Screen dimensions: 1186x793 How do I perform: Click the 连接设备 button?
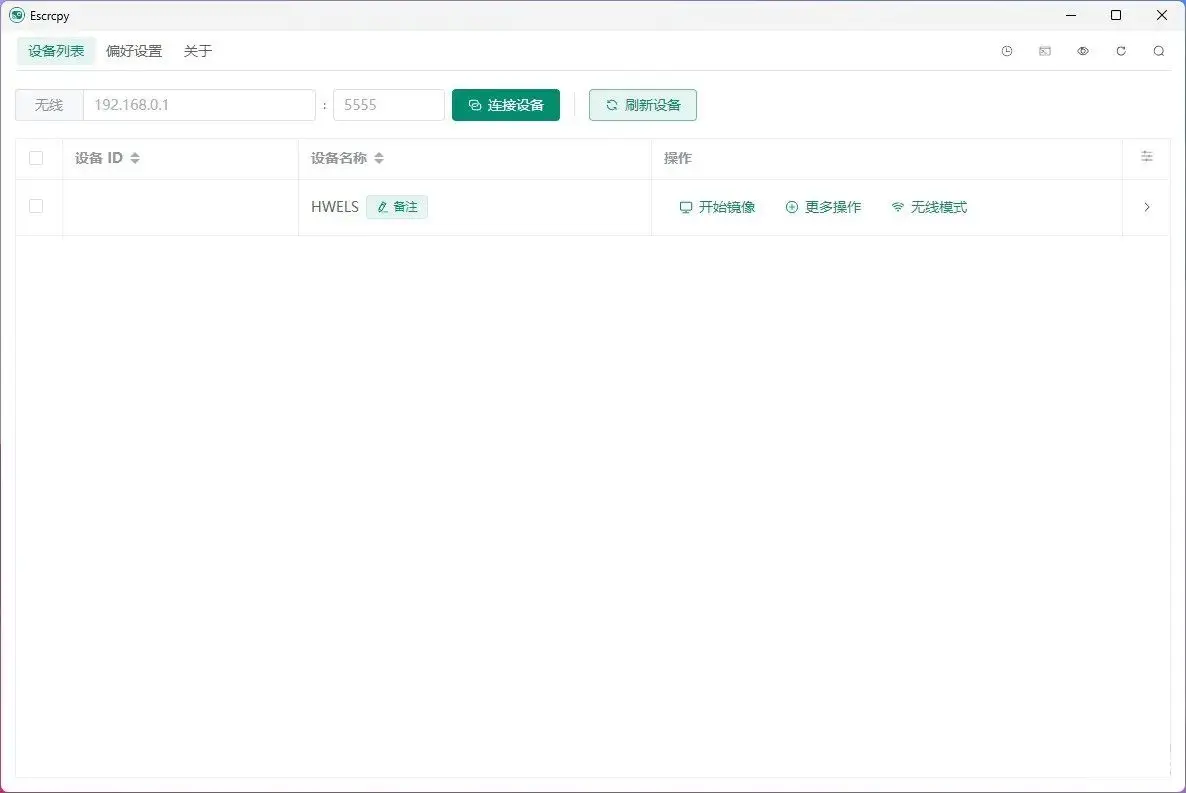(x=506, y=105)
